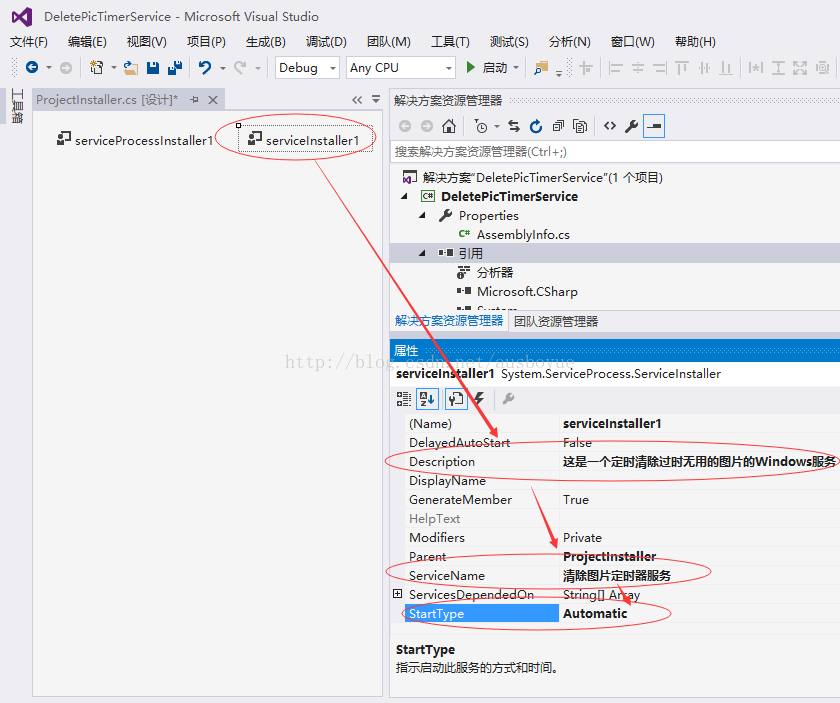This screenshot has width=840, height=703.
Task: Open the 帮助(H) help menu
Action: 695,42
